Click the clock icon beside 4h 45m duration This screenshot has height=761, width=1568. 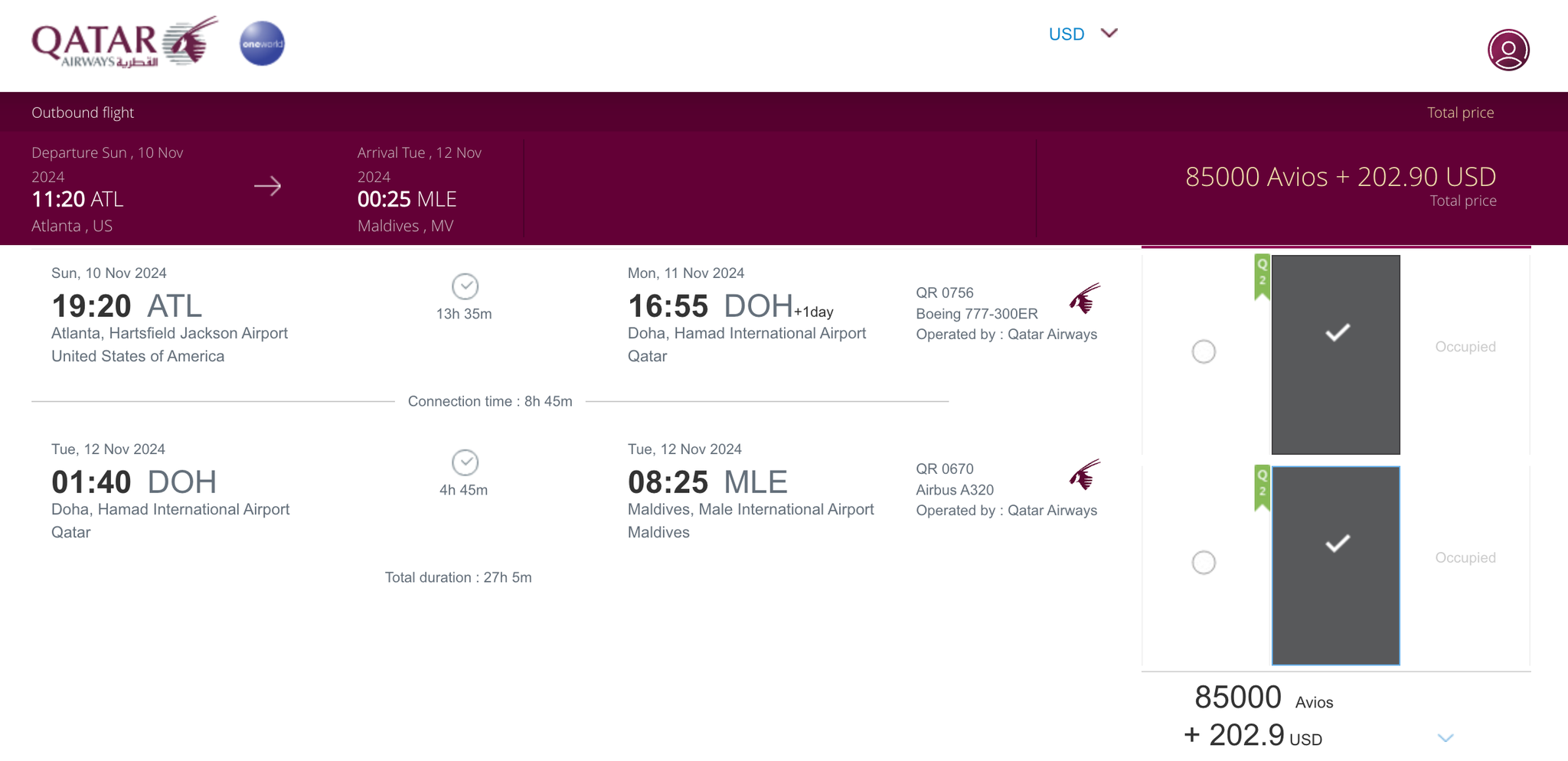point(465,462)
